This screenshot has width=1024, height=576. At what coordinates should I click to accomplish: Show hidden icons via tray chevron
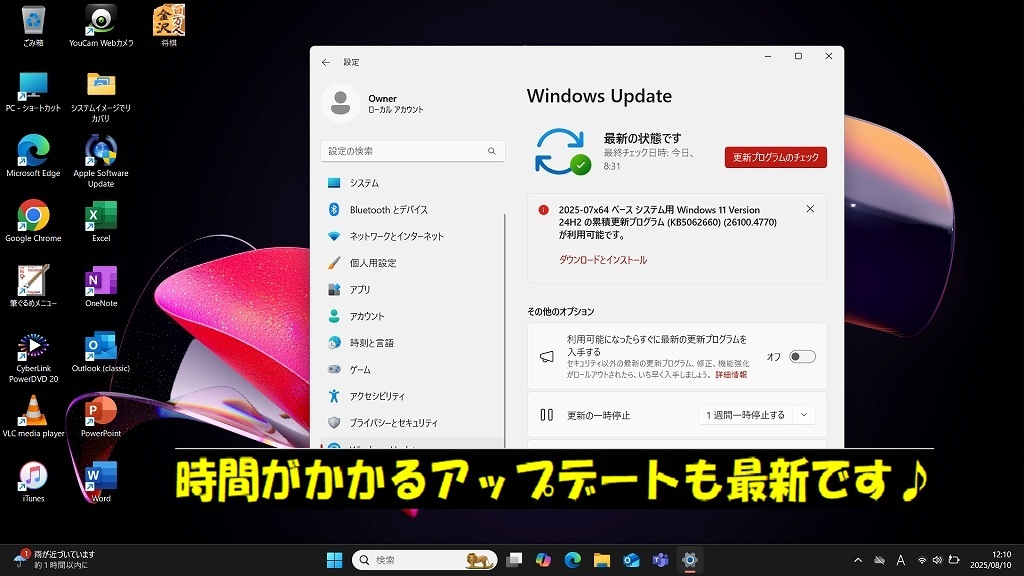click(858, 560)
